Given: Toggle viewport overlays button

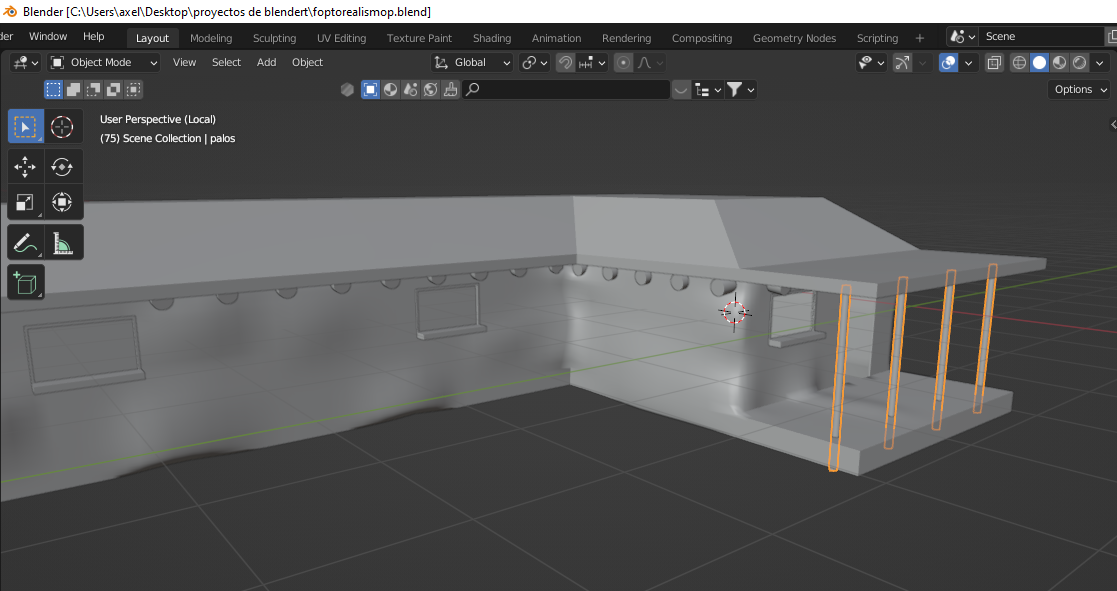Looking at the screenshot, I should (x=948, y=63).
